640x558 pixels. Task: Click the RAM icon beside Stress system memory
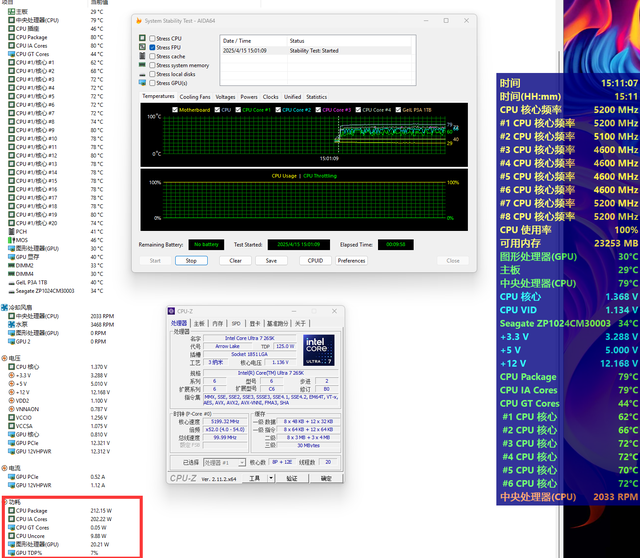click(142, 65)
